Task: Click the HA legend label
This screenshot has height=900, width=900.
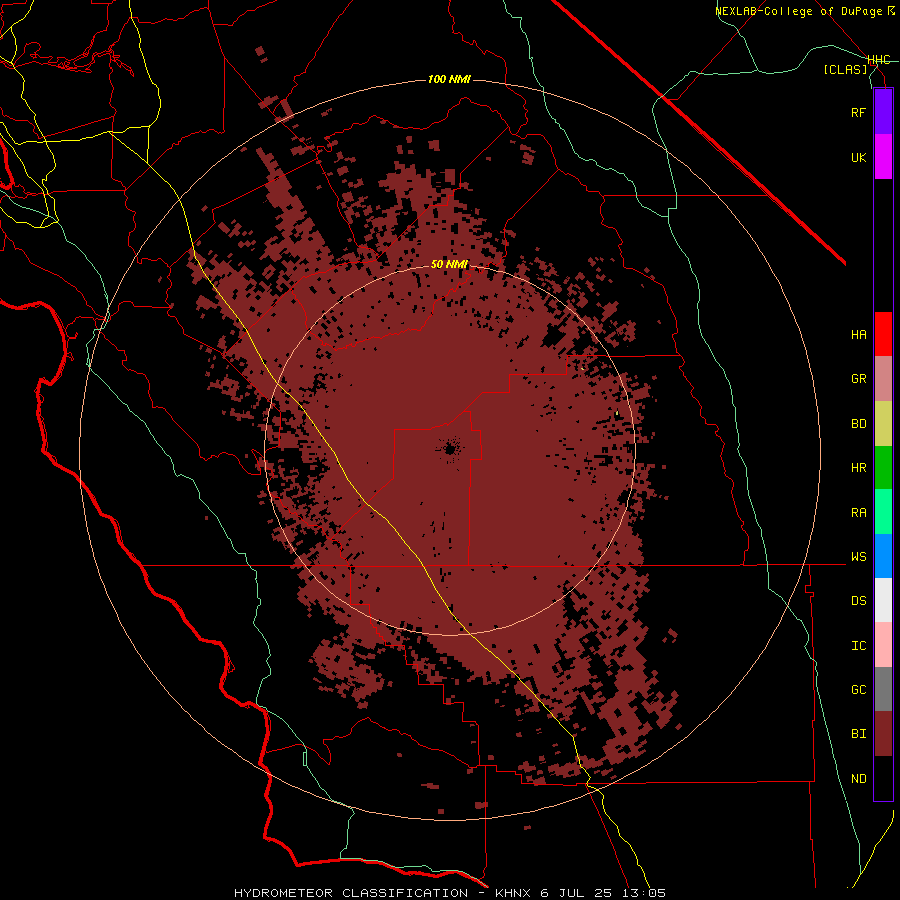Action: coord(859,335)
